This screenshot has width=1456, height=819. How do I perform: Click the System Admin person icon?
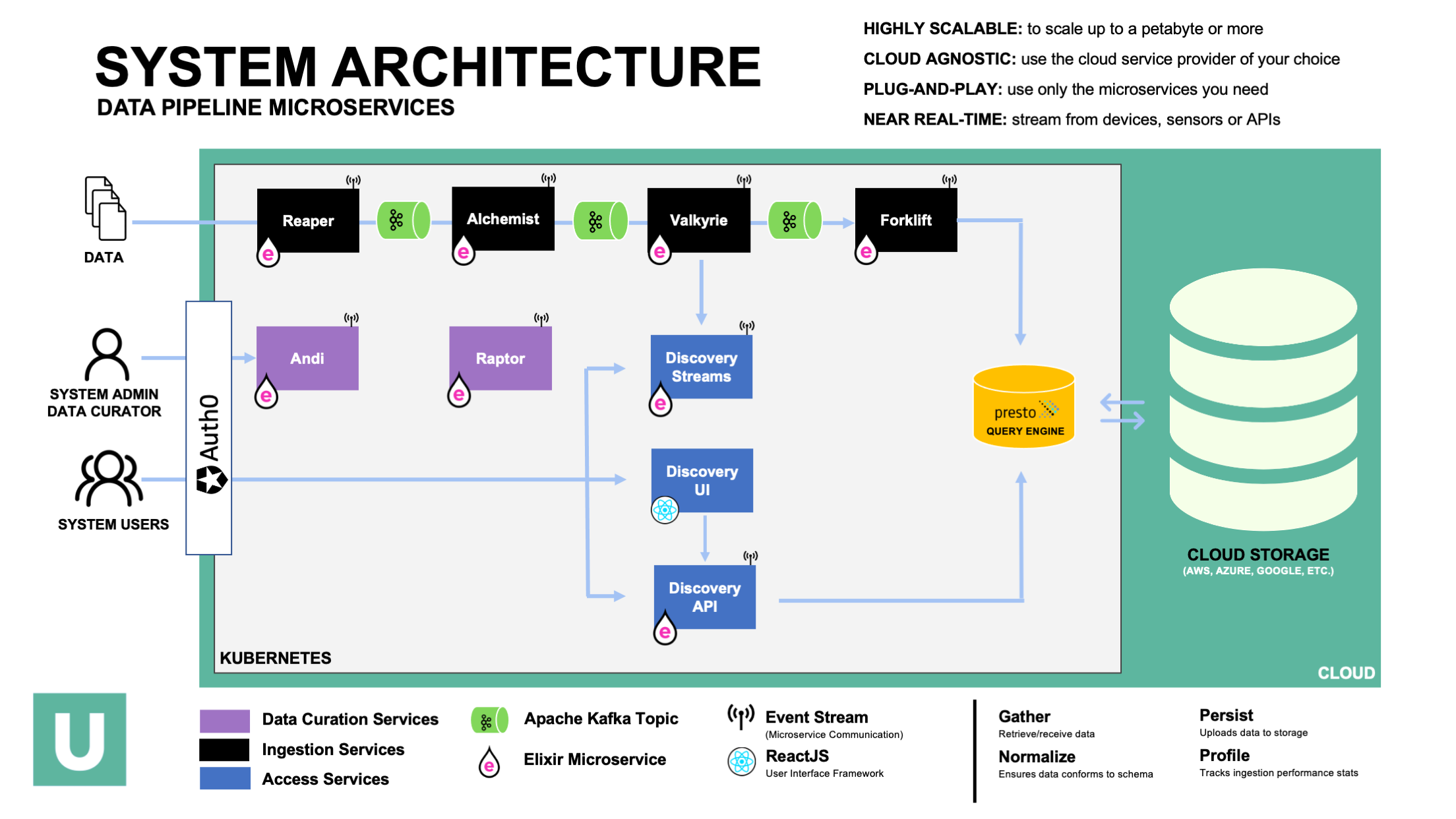pyautogui.click(x=107, y=353)
